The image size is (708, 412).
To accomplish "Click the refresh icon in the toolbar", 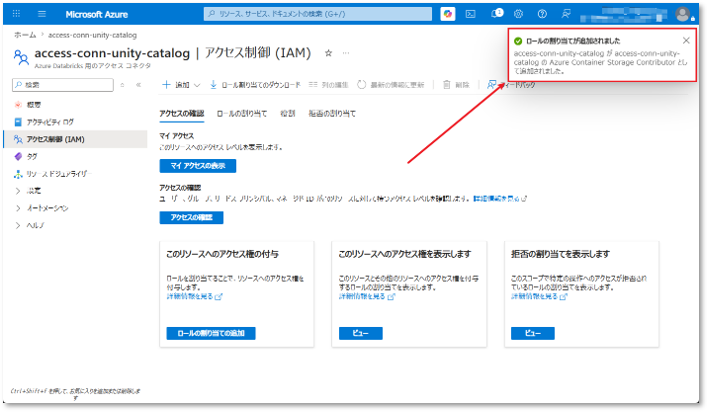I will click(x=391, y=85).
